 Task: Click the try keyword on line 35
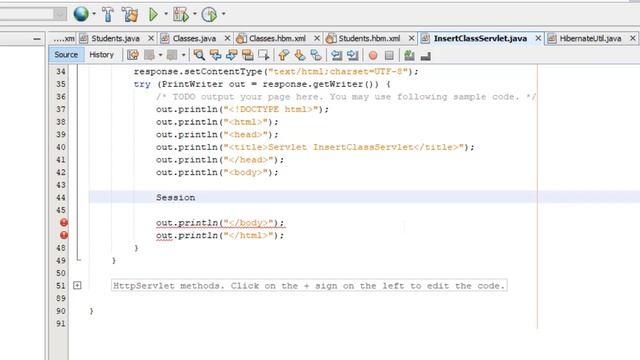pyautogui.click(x=142, y=84)
